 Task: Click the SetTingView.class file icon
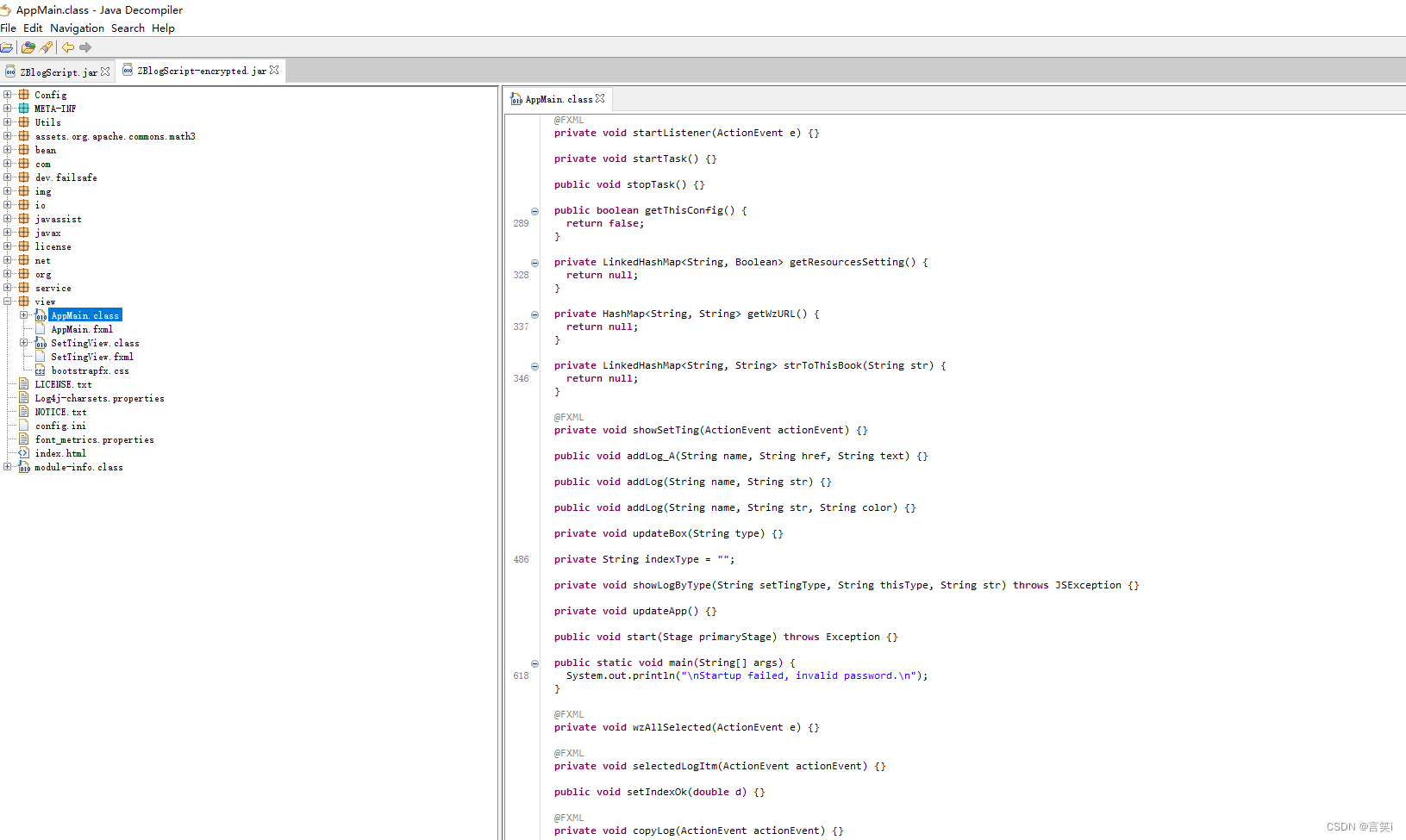[x=41, y=343]
